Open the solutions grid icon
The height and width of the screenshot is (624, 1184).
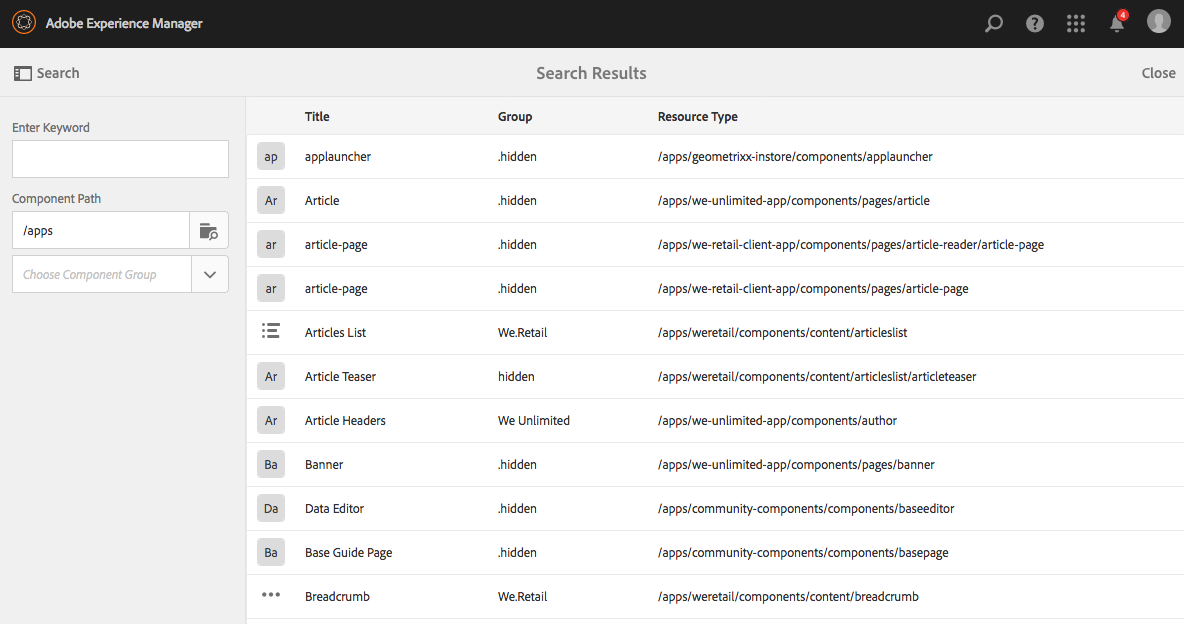point(1076,23)
